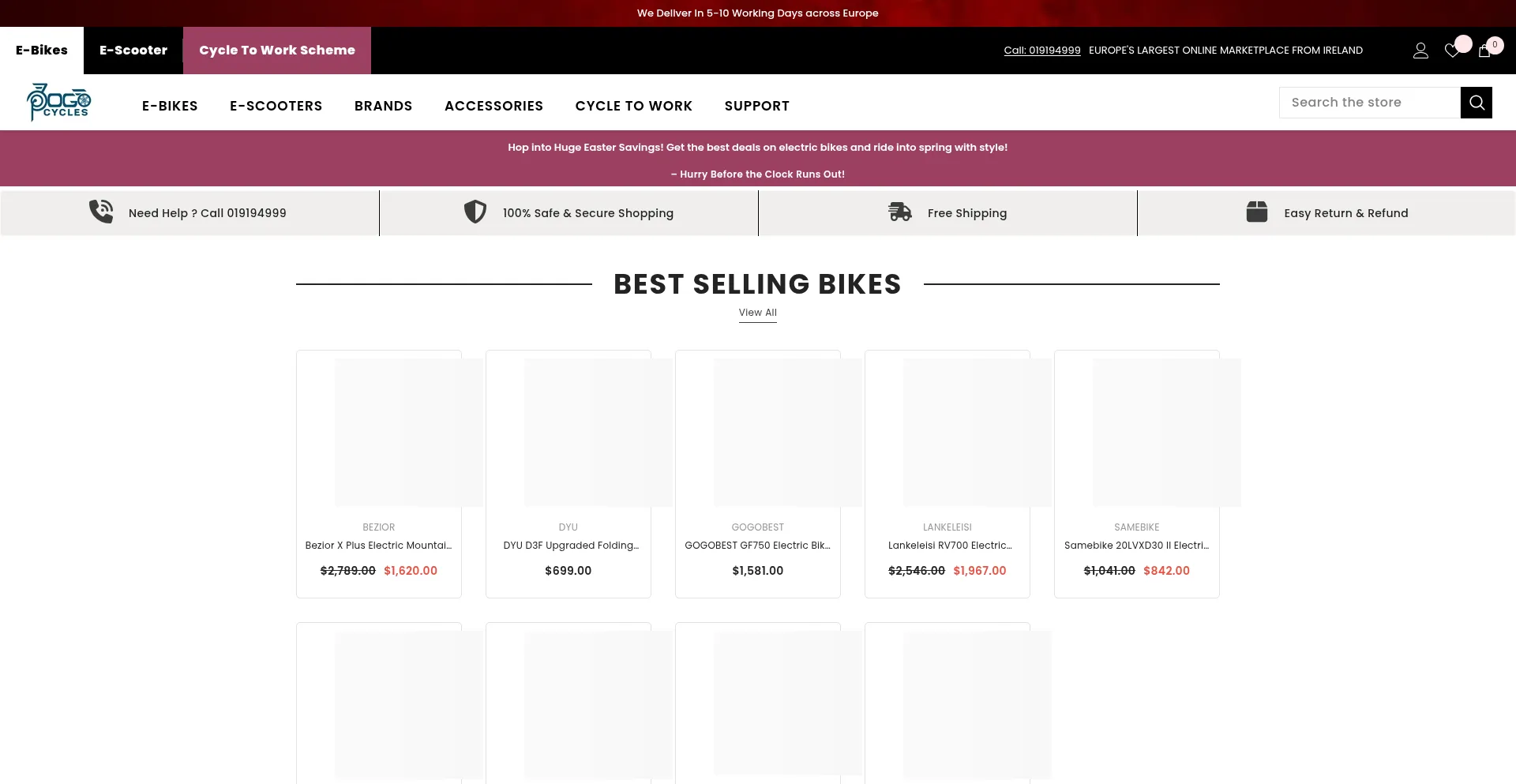Click the BEST SELLING BIKES heading
Viewport: 1516px width, 784px height.
(758, 284)
